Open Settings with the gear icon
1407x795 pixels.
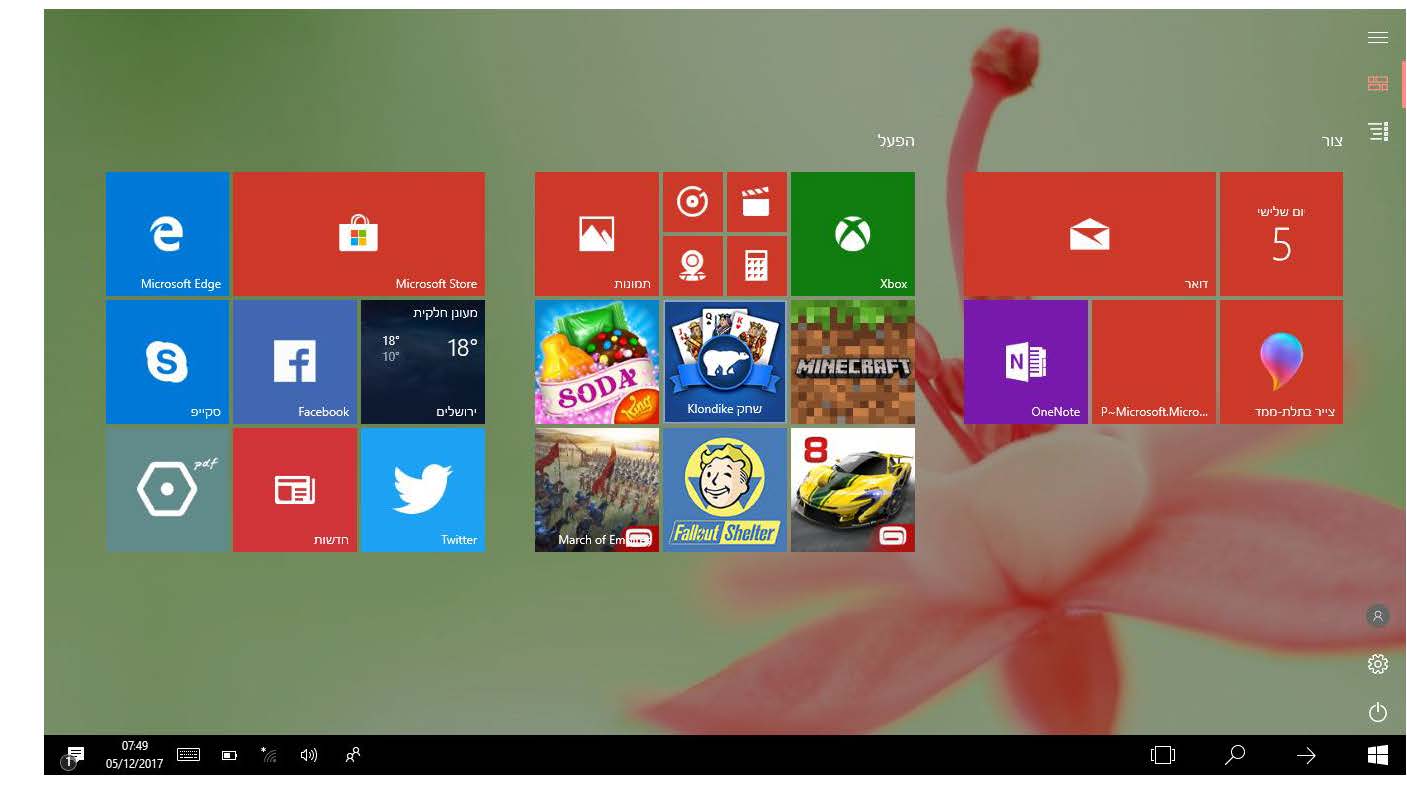(1378, 664)
